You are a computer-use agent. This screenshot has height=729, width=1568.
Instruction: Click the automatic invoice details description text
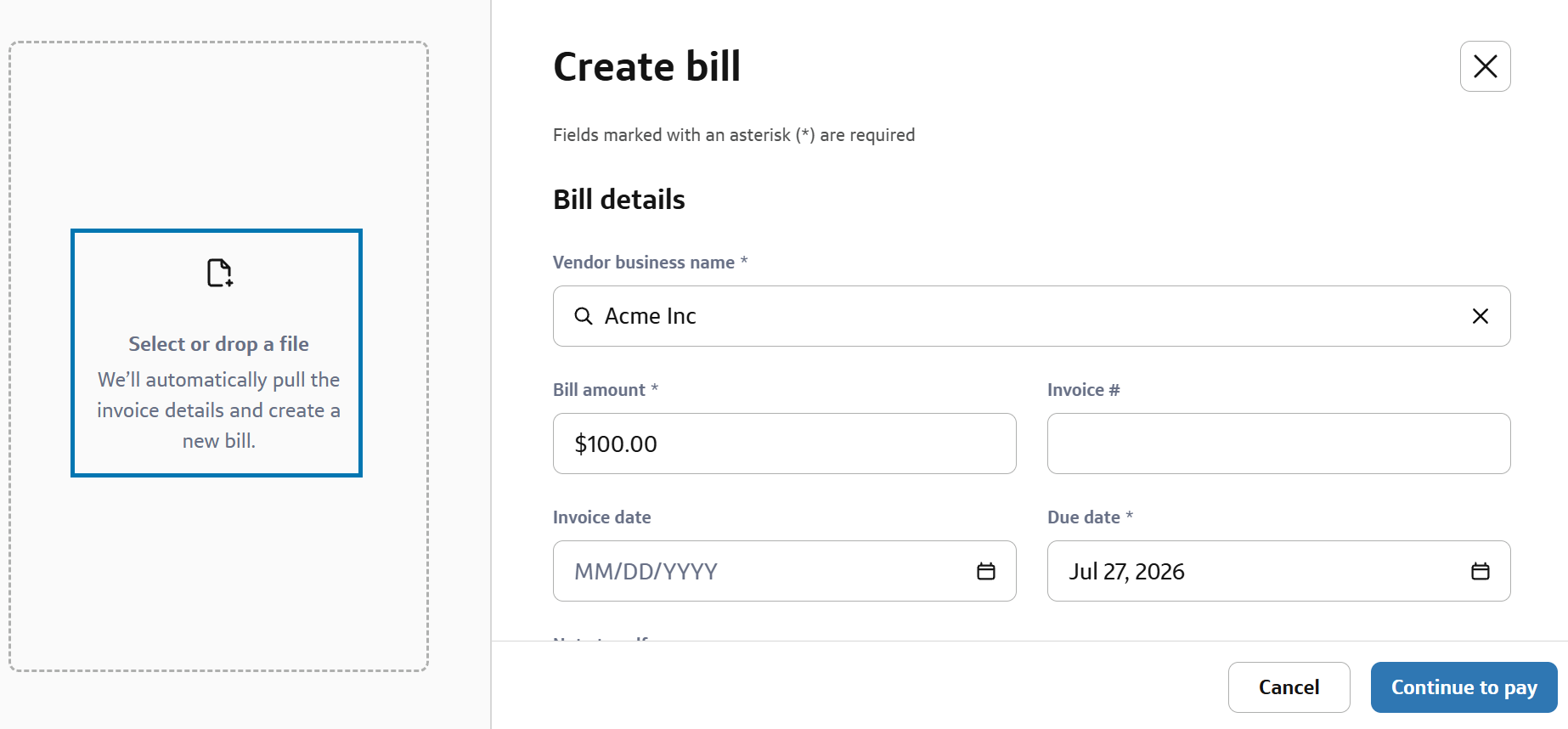coord(218,410)
